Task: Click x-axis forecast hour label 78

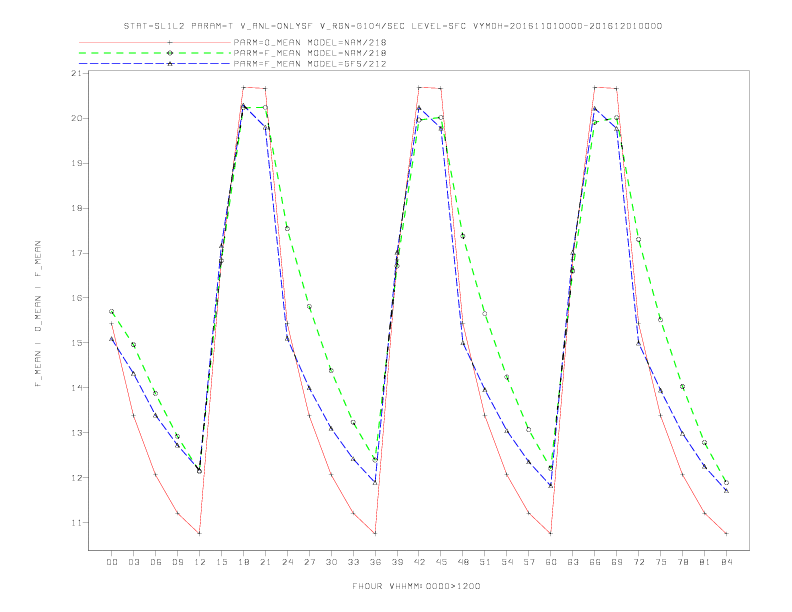Action: click(682, 562)
